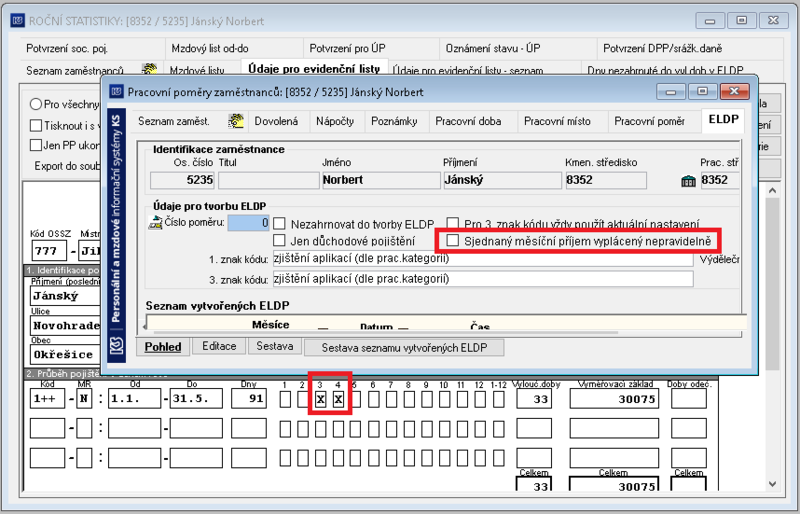
Task: Toggle the Tisknout i s checkbox
Action: pos(36,125)
